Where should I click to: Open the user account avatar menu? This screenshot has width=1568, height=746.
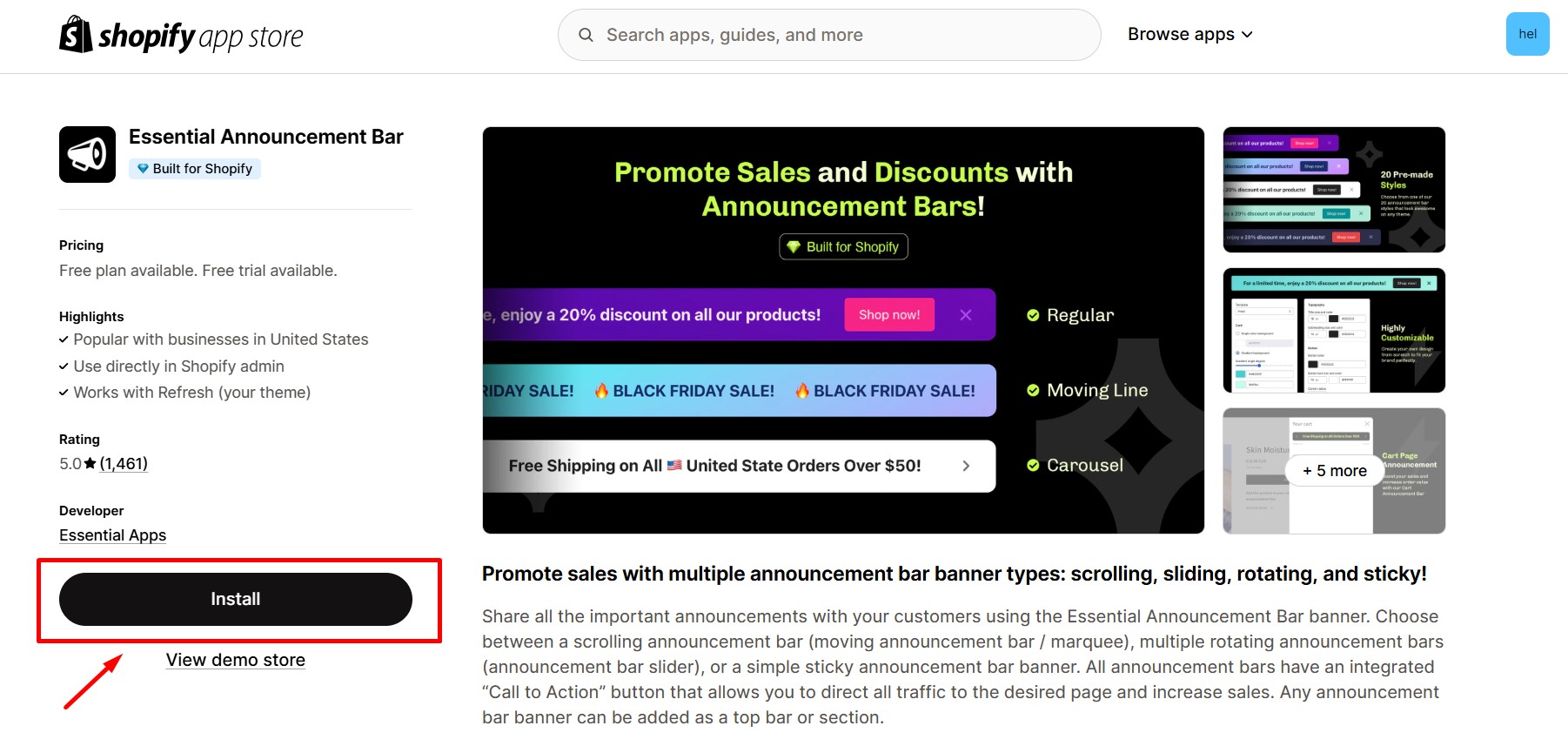pos(1527,35)
